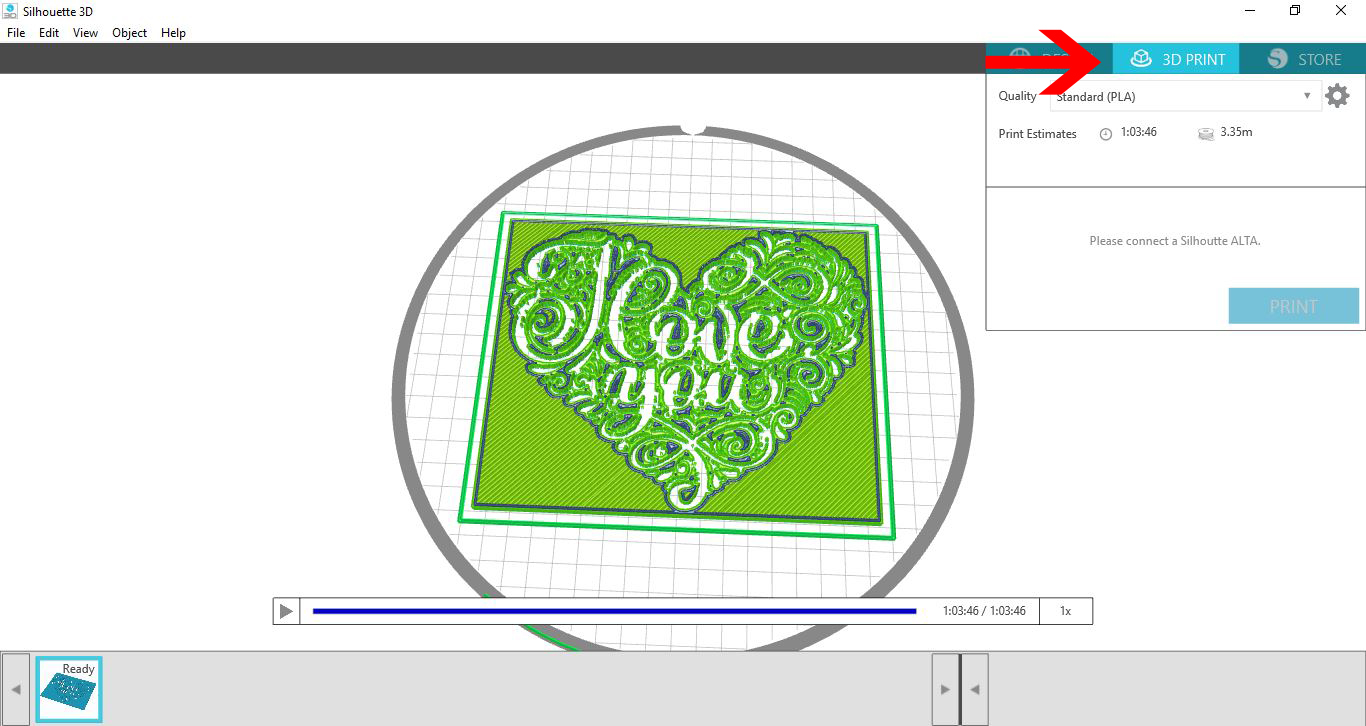1366x726 pixels.
Task: Click the "Quality" label
Action: [x=1018, y=96]
